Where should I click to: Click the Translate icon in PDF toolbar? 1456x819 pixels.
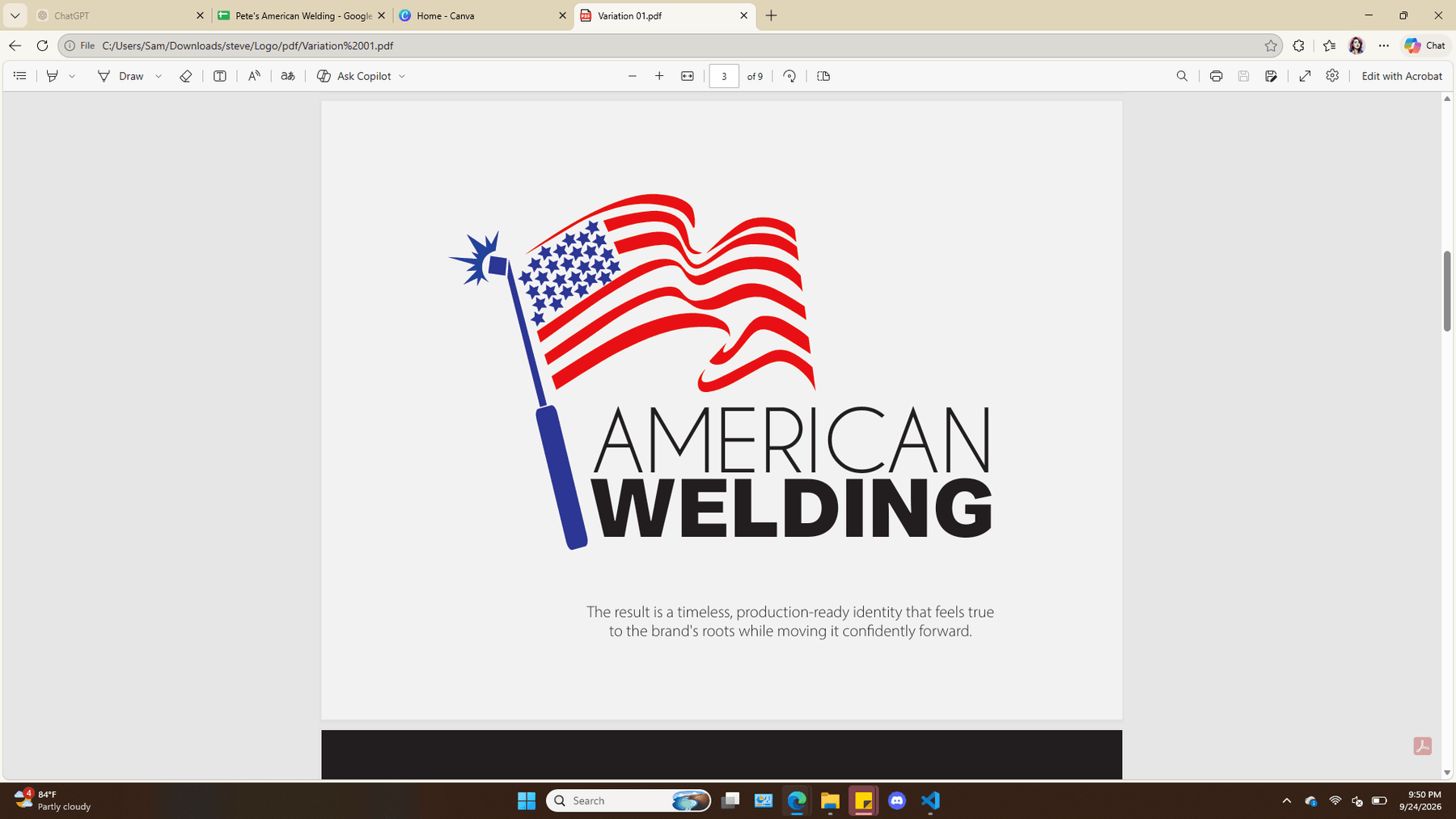click(288, 76)
